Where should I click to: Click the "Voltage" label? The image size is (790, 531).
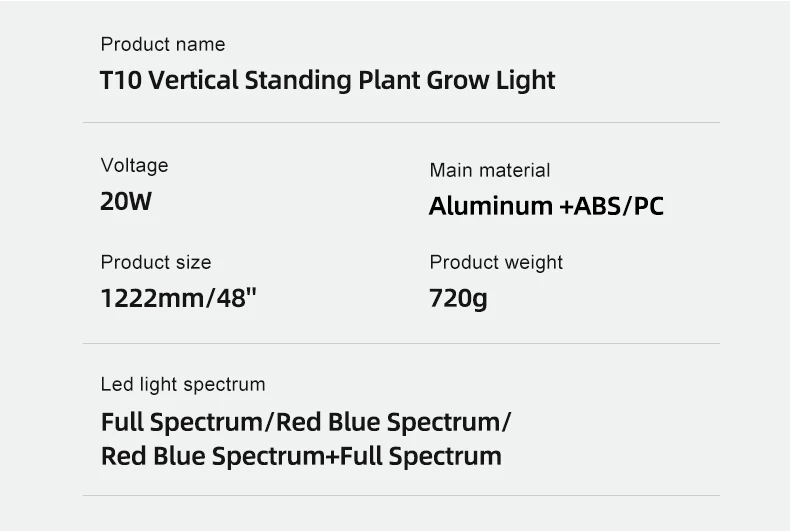[134, 166]
